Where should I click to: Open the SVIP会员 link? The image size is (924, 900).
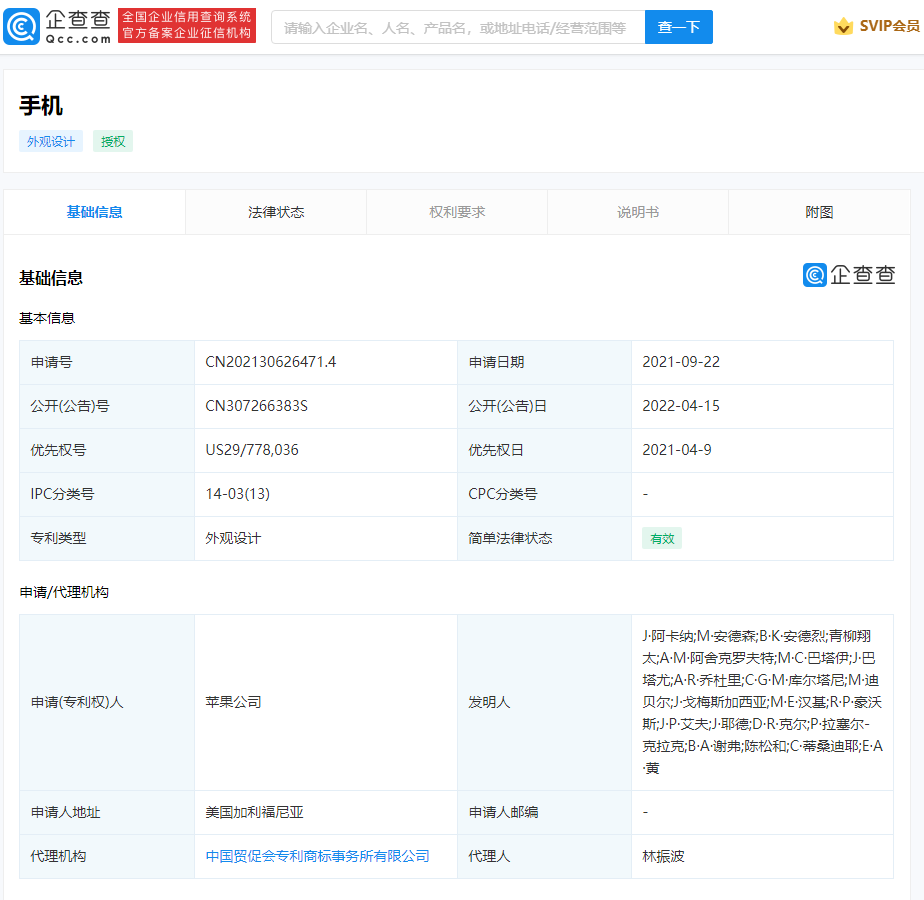pos(889,26)
